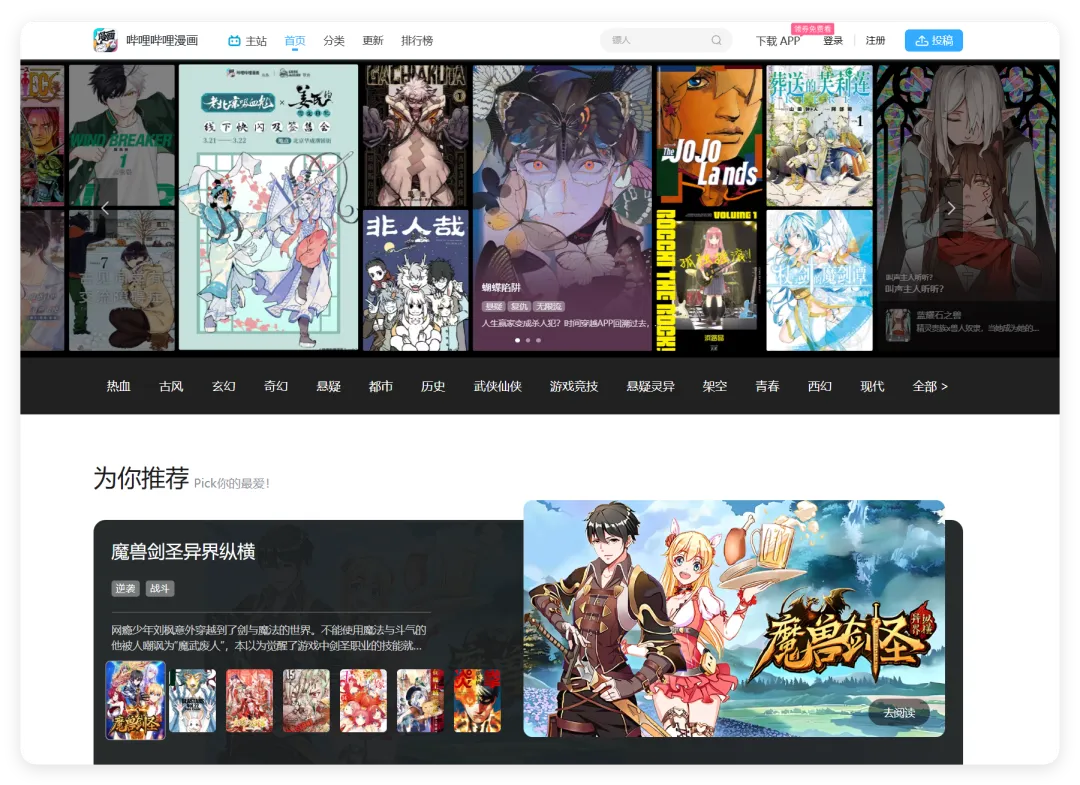This screenshot has width=1080, height=785.
Task: Select the 玄幻 genre
Action: [x=223, y=386]
